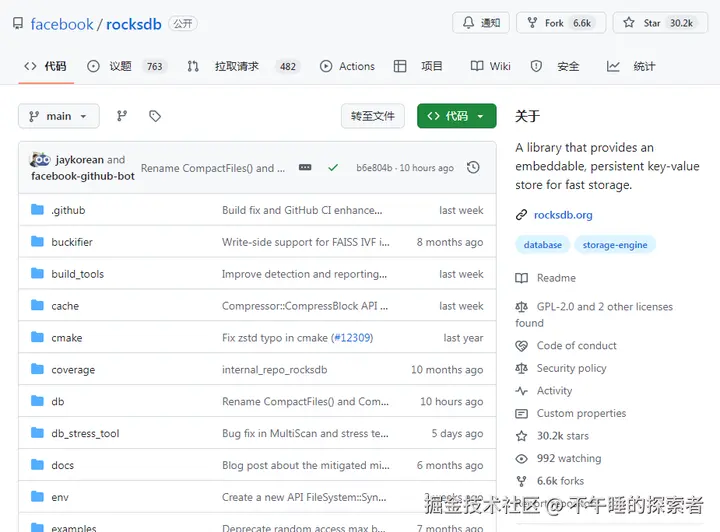
Task: Click the folder icon next to cmake
Action: pyautogui.click(x=37, y=337)
